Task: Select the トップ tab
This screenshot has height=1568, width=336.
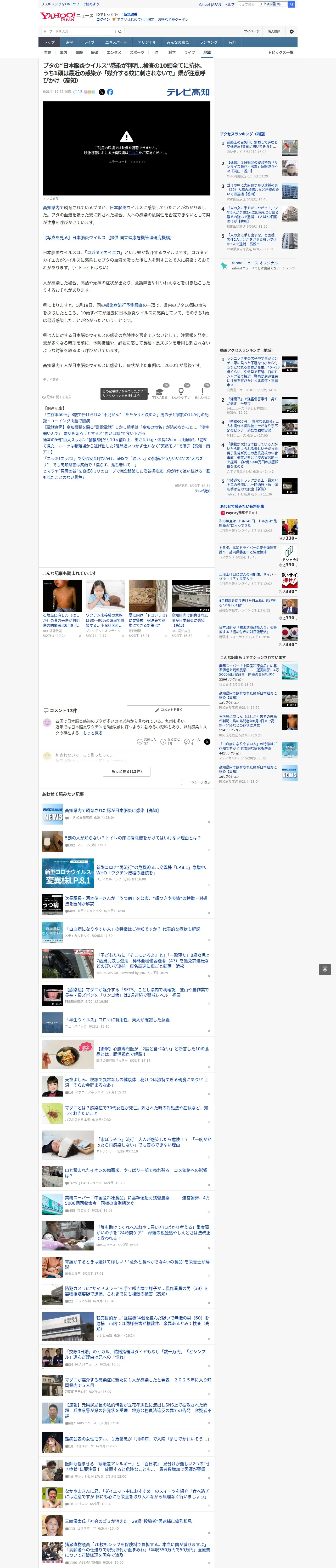Action: [x=49, y=43]
